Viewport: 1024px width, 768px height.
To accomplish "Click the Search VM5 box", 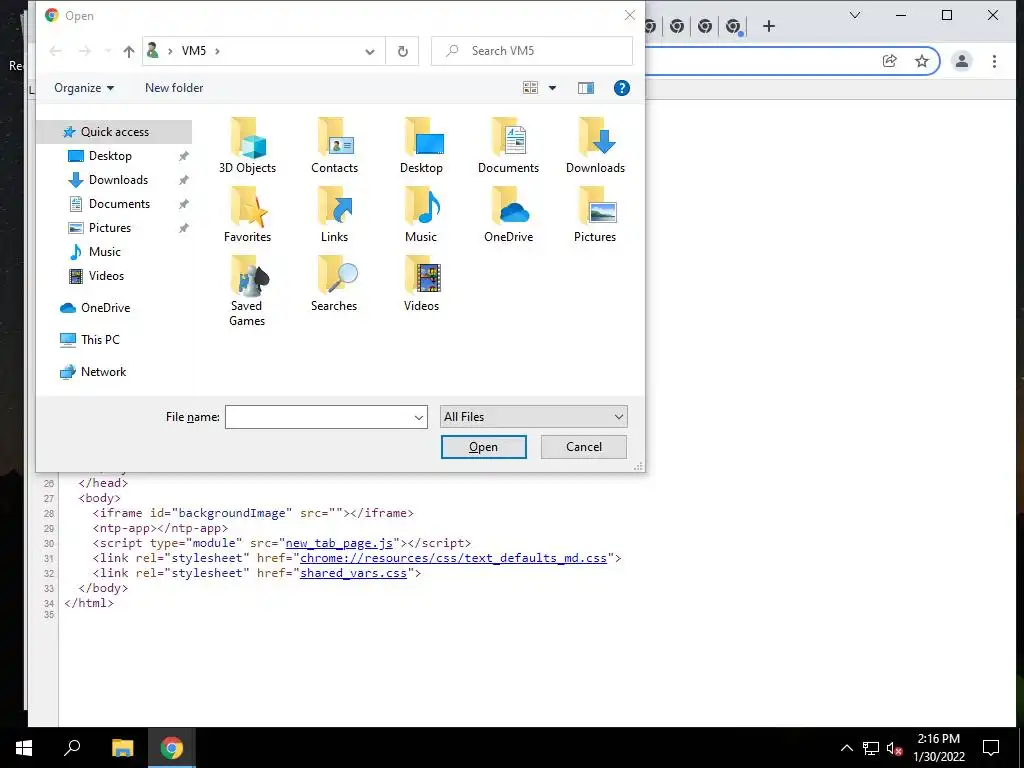I will pos(532,51).
